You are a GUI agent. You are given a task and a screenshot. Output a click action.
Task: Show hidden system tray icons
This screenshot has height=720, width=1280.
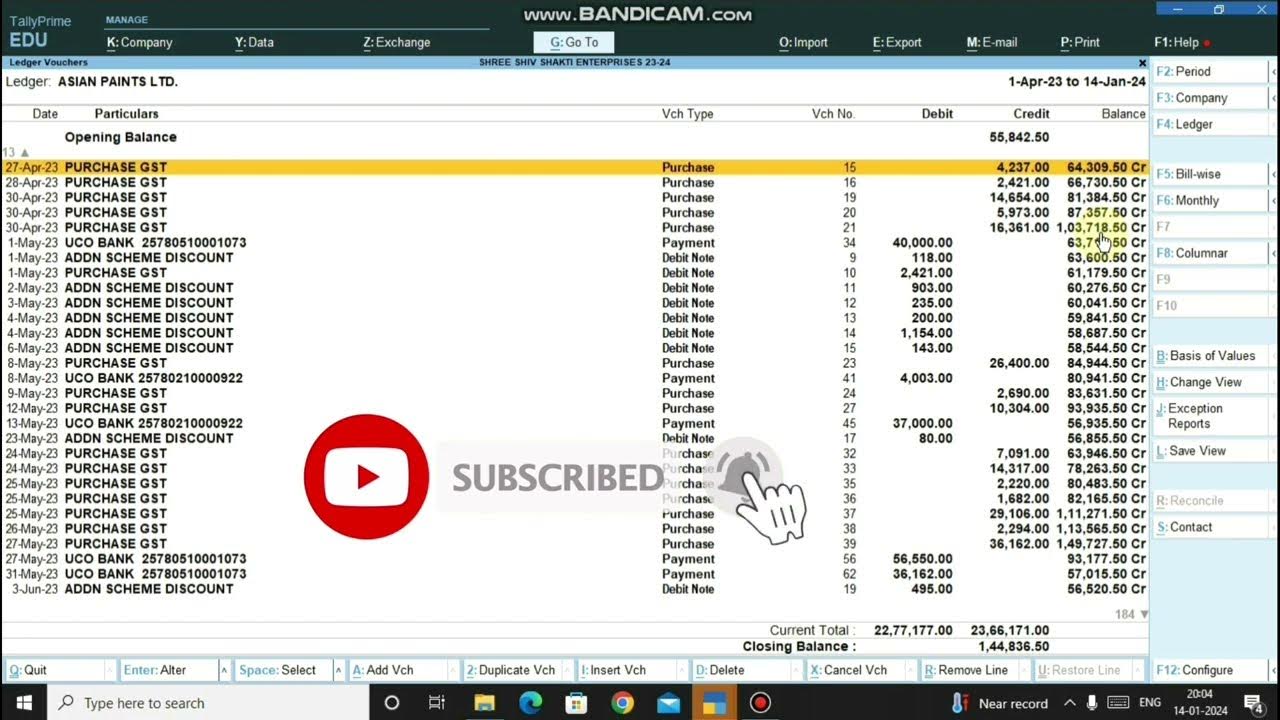point(1070,703)
